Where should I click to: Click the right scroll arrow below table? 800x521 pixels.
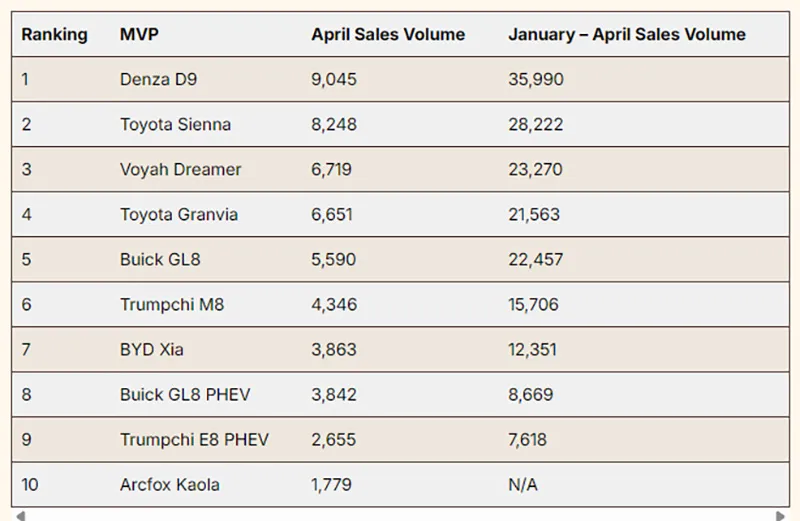[x=781, y=515]
